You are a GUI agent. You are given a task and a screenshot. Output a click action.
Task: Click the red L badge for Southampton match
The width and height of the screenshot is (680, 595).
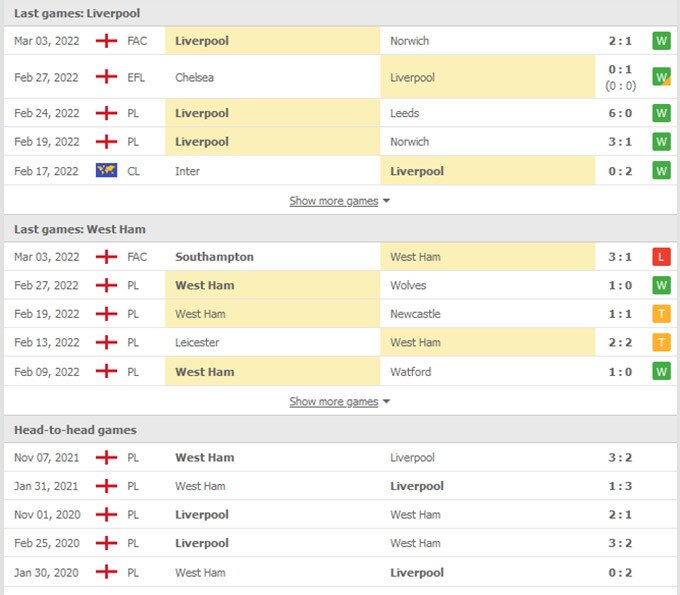660,257
